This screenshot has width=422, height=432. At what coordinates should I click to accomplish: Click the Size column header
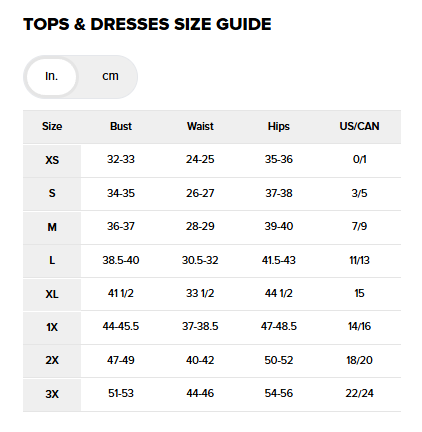[x=52, y=126]
